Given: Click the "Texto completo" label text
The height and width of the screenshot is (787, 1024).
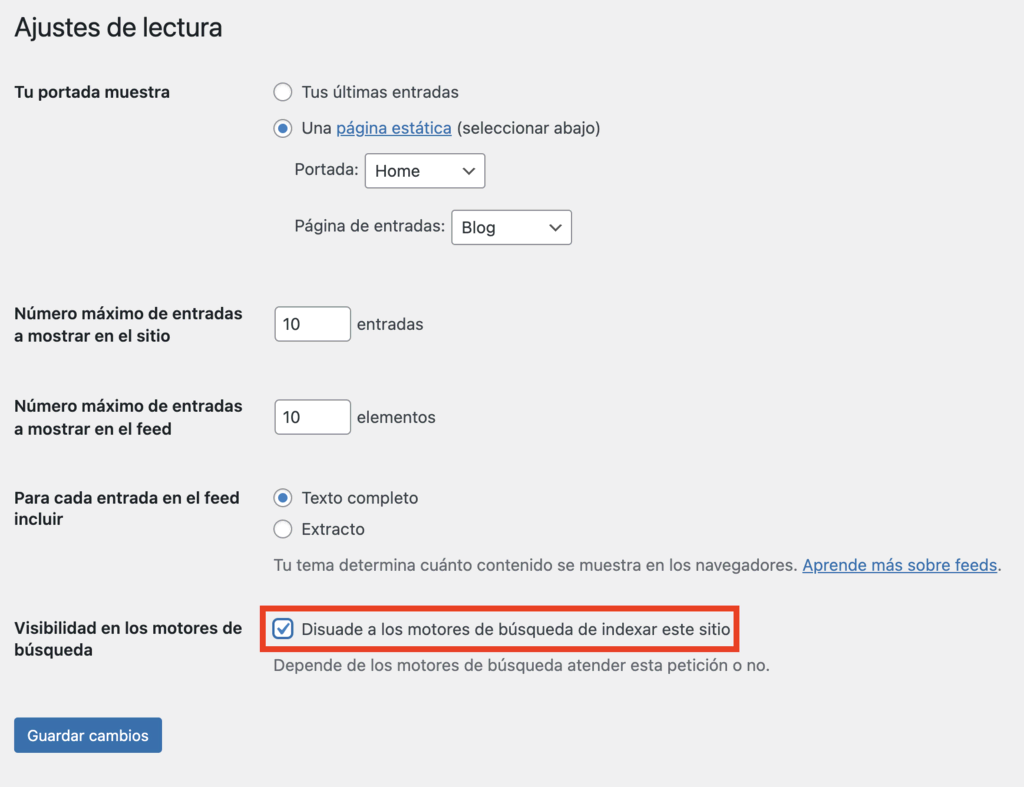Looking at the screenshot, I should click(x=360, y=498).
